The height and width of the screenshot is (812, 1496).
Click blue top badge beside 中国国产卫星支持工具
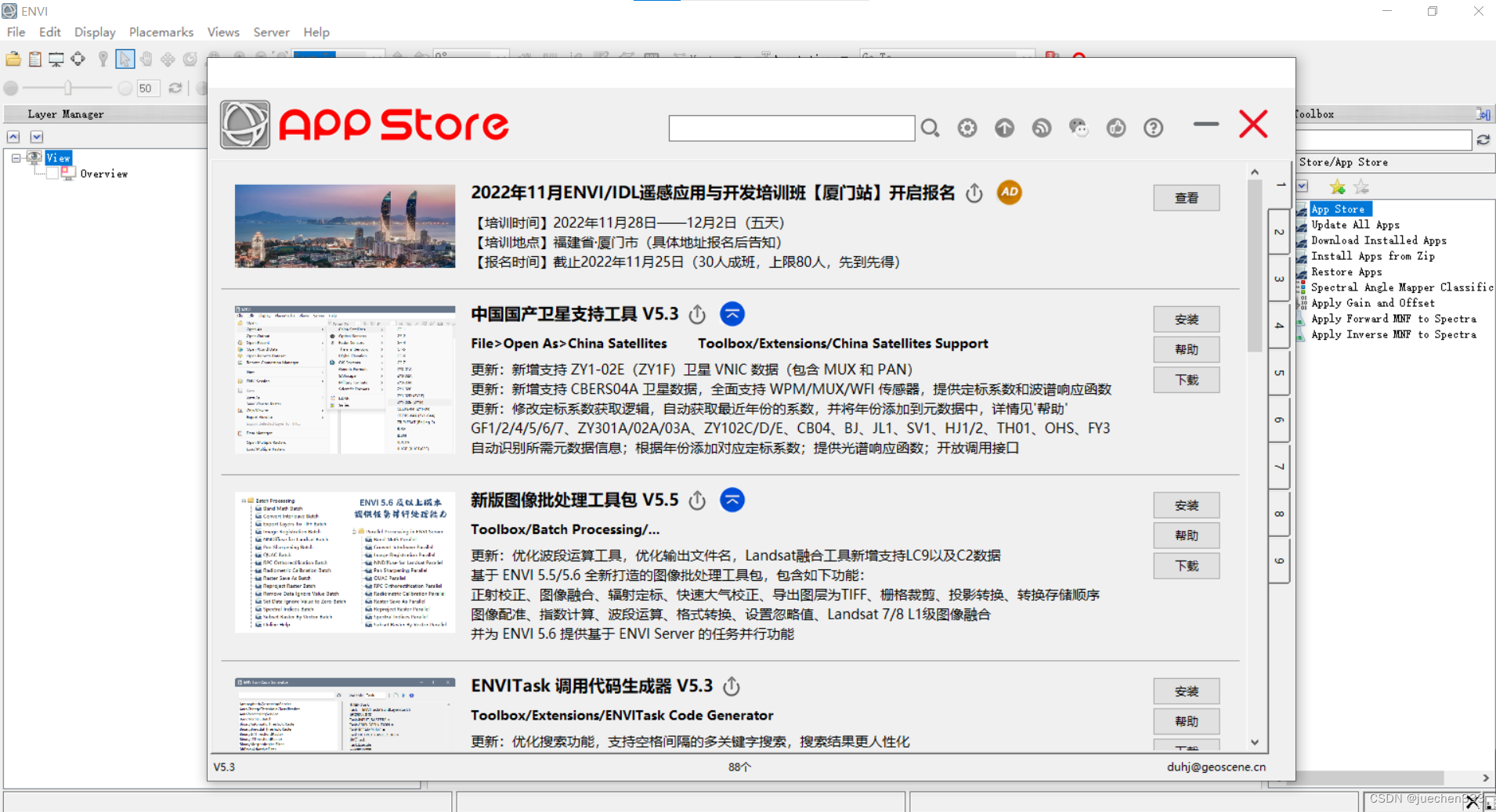pyautogui.click(x=732, y=314)
